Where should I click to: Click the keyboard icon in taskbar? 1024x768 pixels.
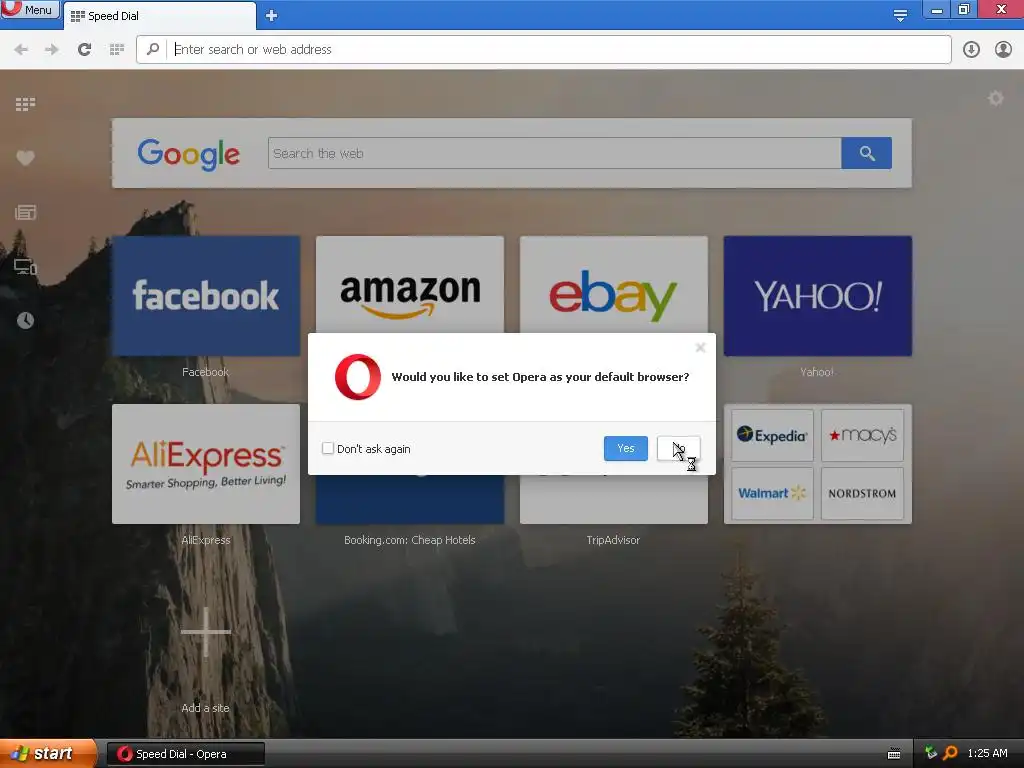click(894, 754)
